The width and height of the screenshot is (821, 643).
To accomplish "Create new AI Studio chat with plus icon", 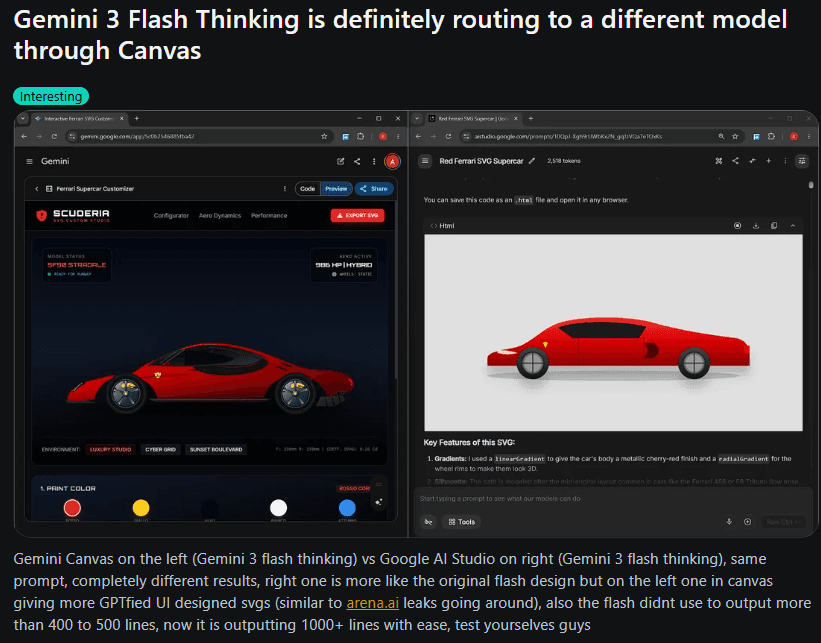I will [x=769, y=161].
